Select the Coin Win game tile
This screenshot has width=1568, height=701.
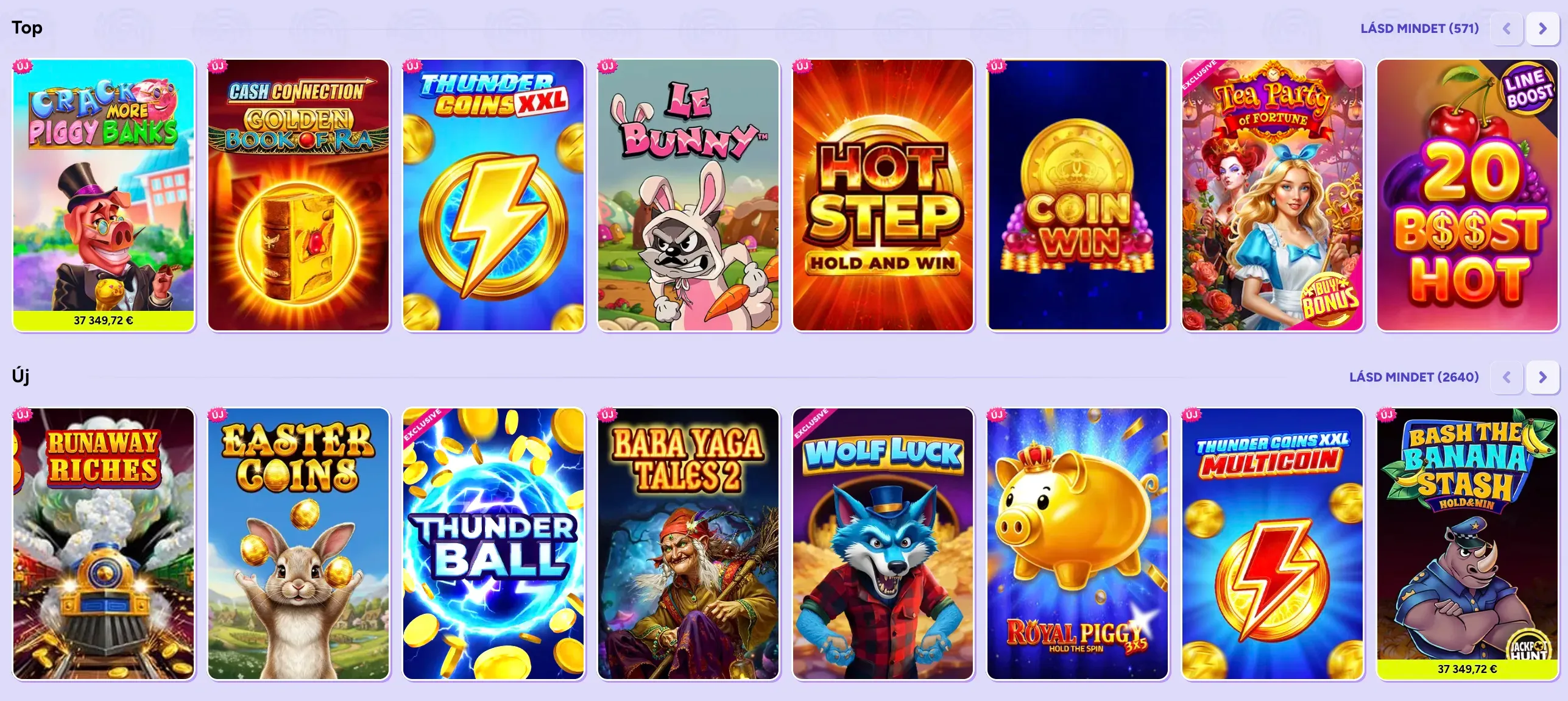pyautogui.click(x=1078, y=195)
